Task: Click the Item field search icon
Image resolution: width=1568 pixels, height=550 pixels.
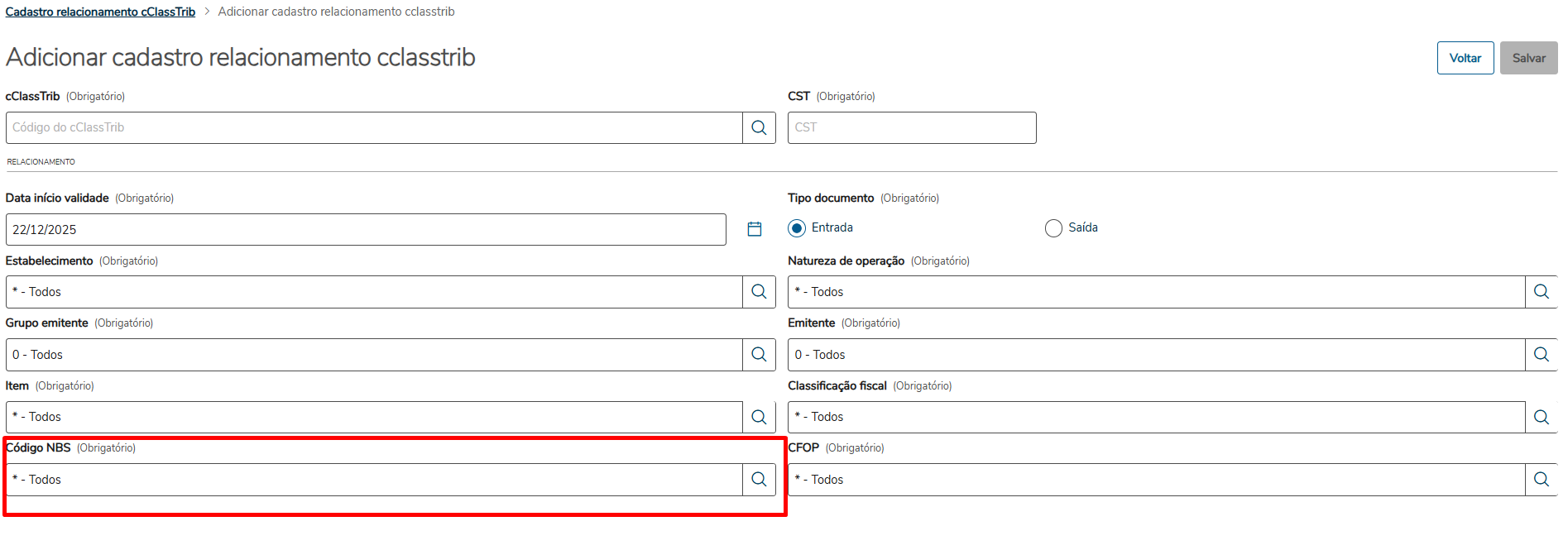Action: tap(759, 417)
